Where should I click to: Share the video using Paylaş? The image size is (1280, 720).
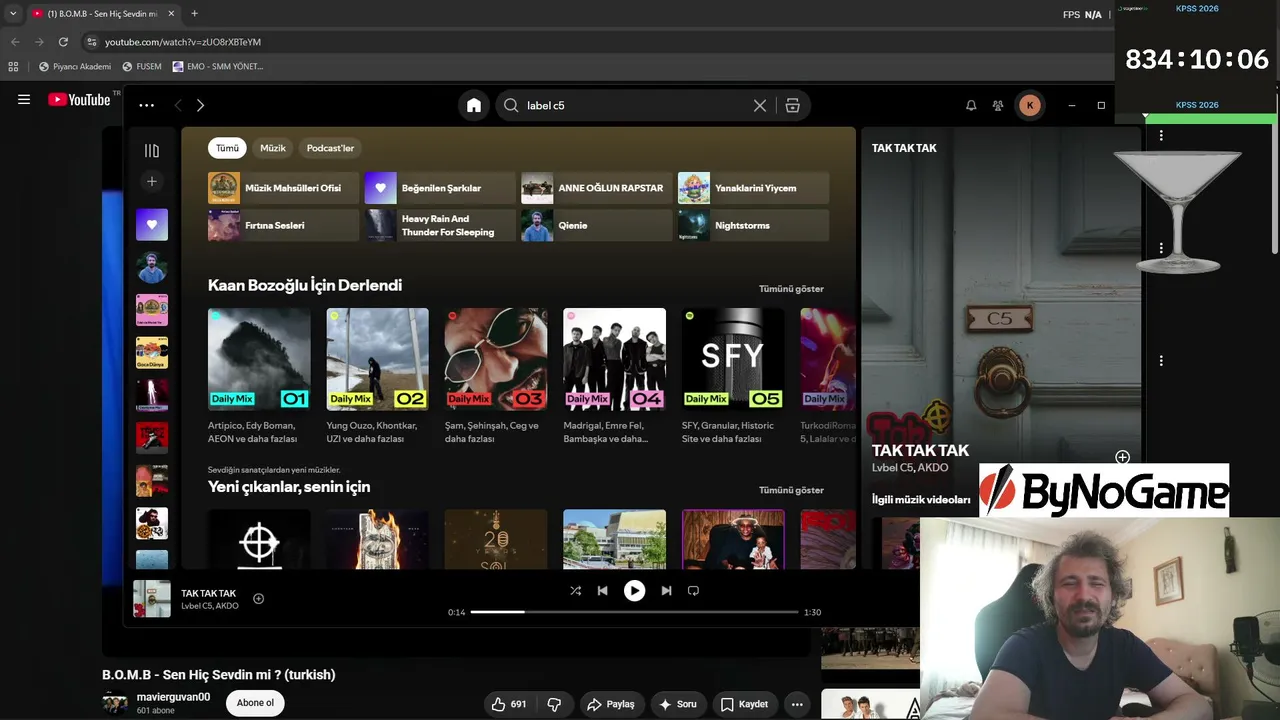(611, 704)
